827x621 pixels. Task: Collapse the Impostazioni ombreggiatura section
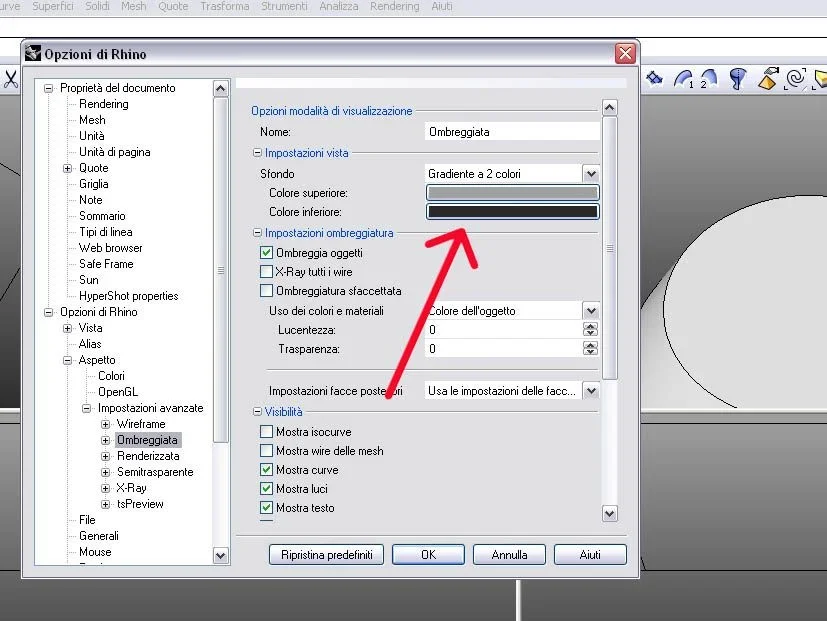(x=257, y=233)
